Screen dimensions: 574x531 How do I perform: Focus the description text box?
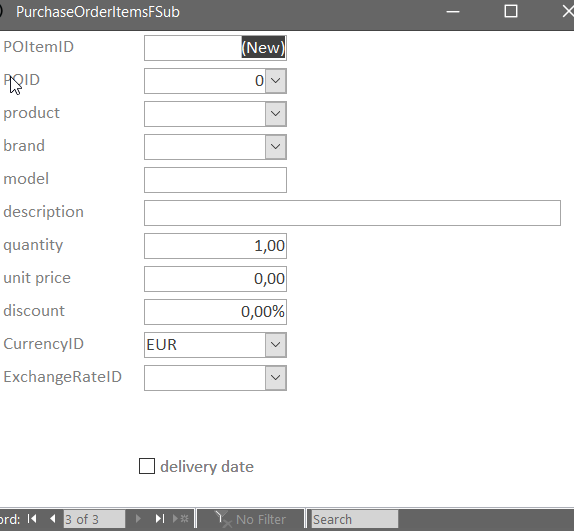tap(352, 213)
